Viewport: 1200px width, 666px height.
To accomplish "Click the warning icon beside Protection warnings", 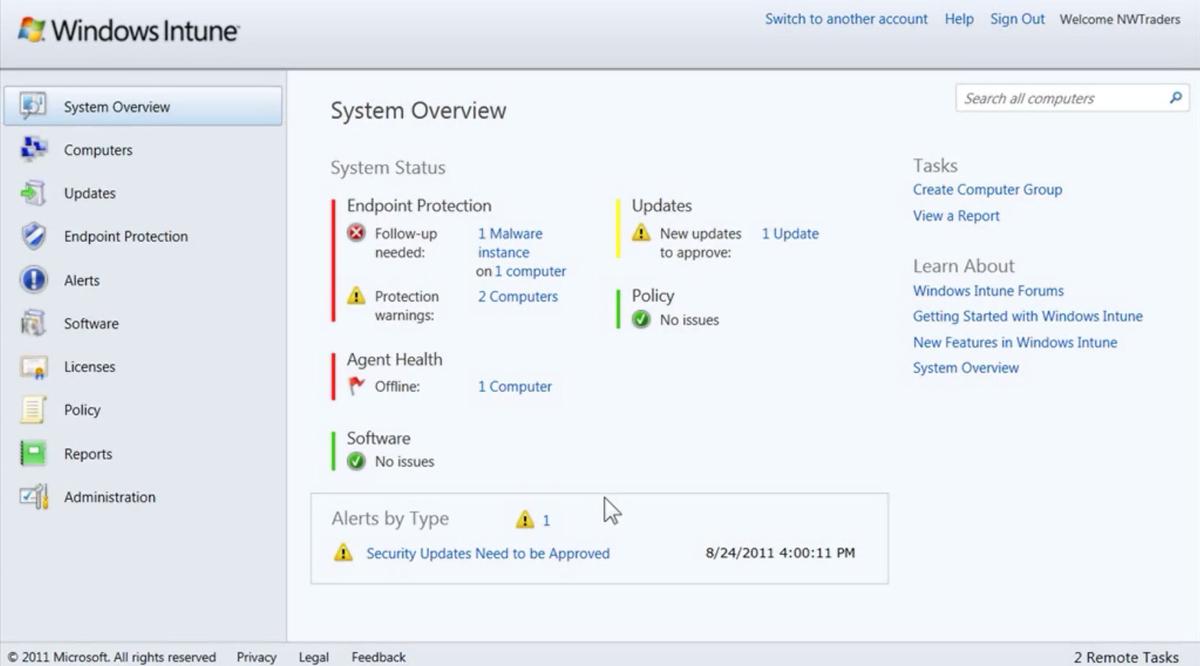I will tap(356, 296).
